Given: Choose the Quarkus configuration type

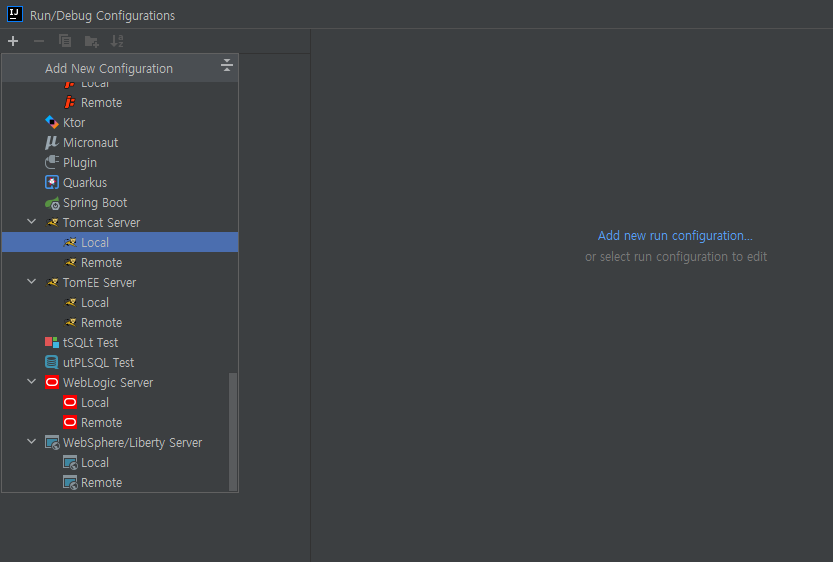Looking at the screenshot, I should tap(120, 182).
